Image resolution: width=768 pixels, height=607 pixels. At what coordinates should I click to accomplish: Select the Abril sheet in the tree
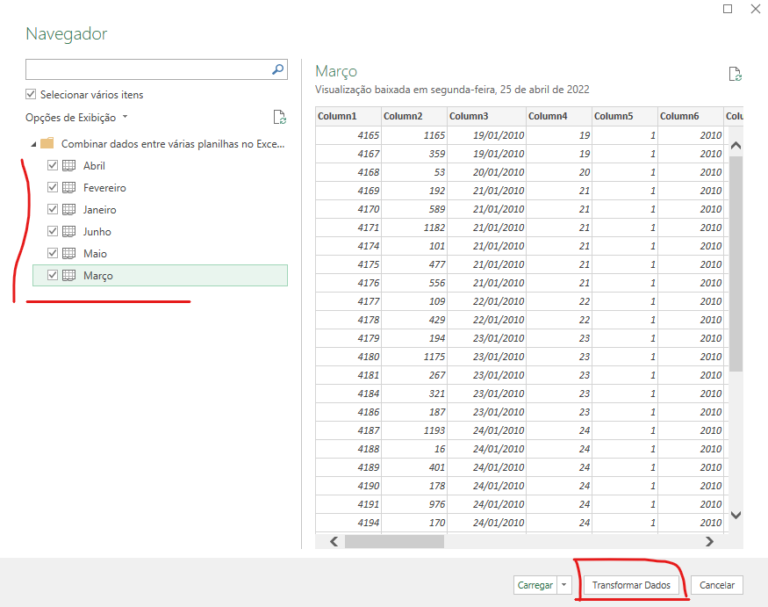point(94,166)
